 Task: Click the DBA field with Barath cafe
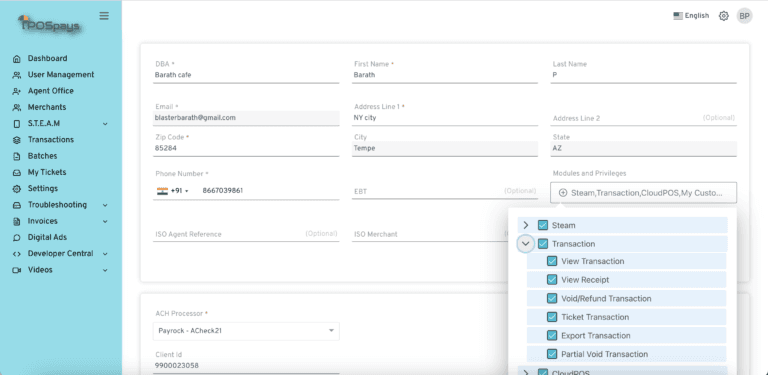coord(246,75)
